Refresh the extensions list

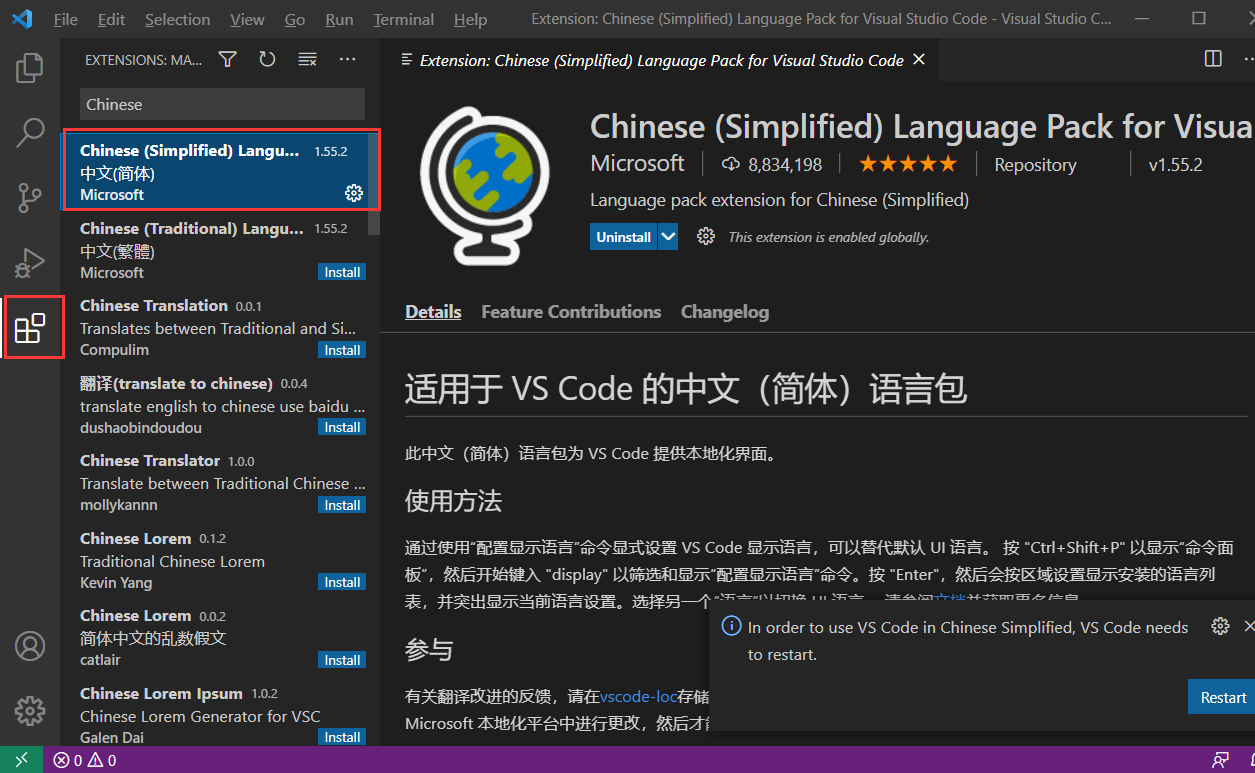(x=267, y=60)
